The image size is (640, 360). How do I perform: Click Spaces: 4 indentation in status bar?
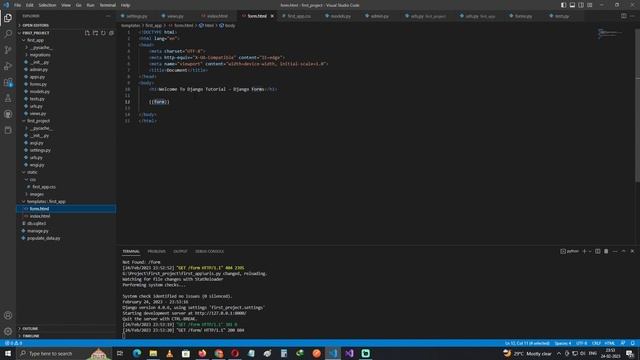click(x=563, y=343)
